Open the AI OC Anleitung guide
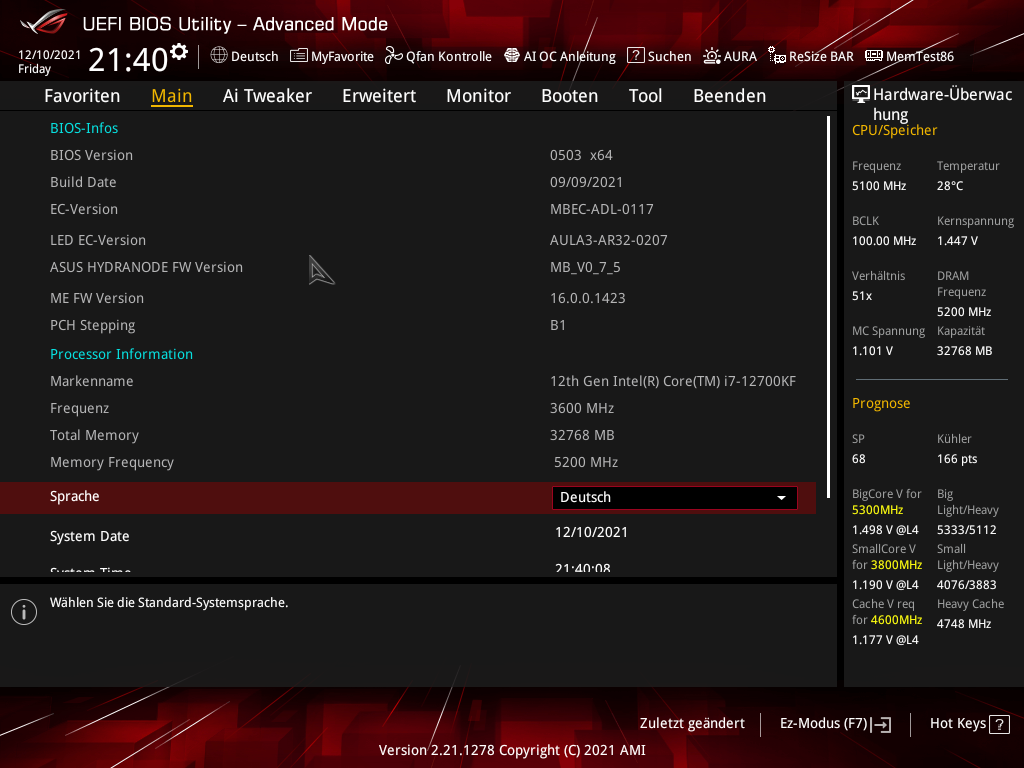 [567, 56]
